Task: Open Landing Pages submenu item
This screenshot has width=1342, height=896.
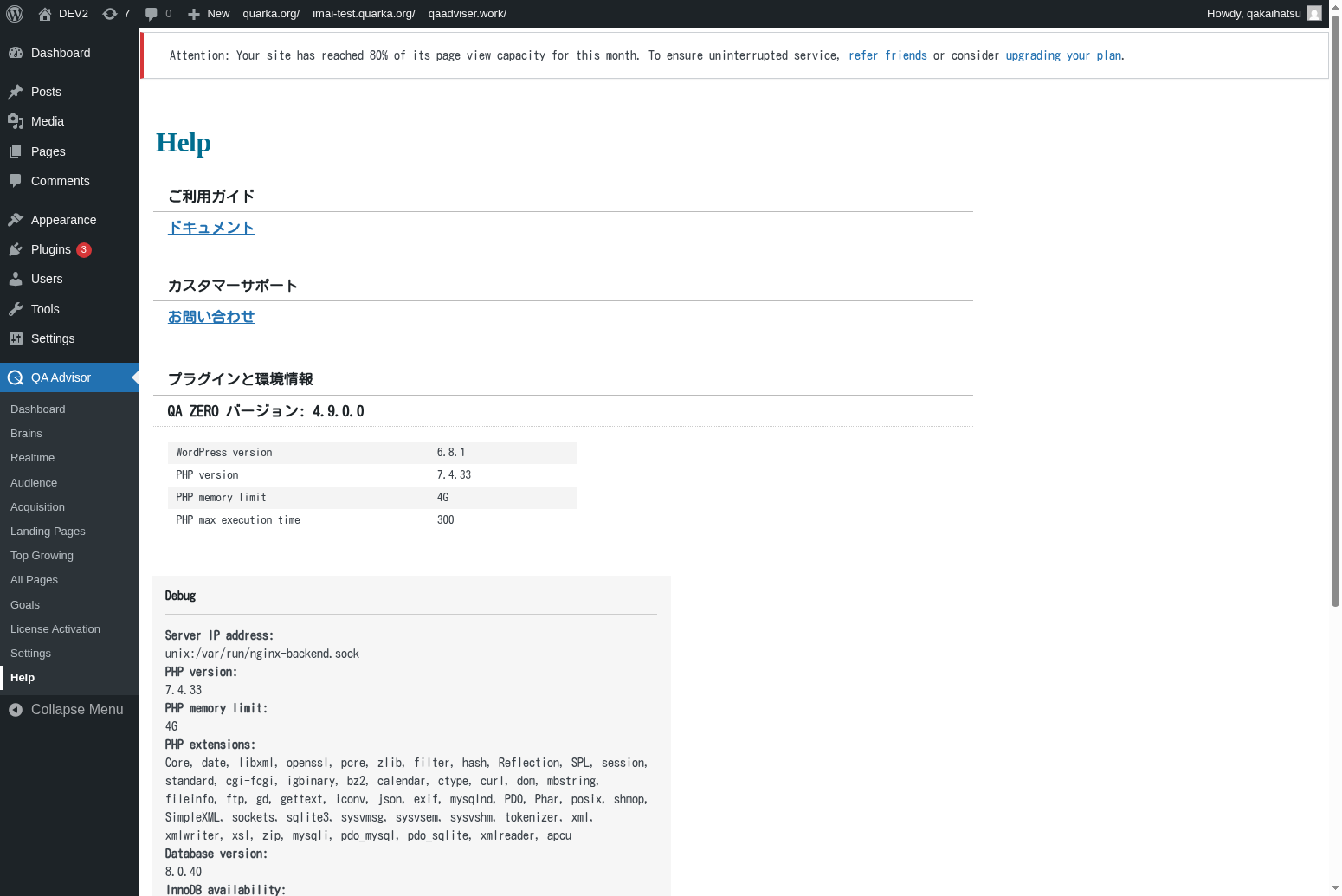Action: click(x=48, y=532)
